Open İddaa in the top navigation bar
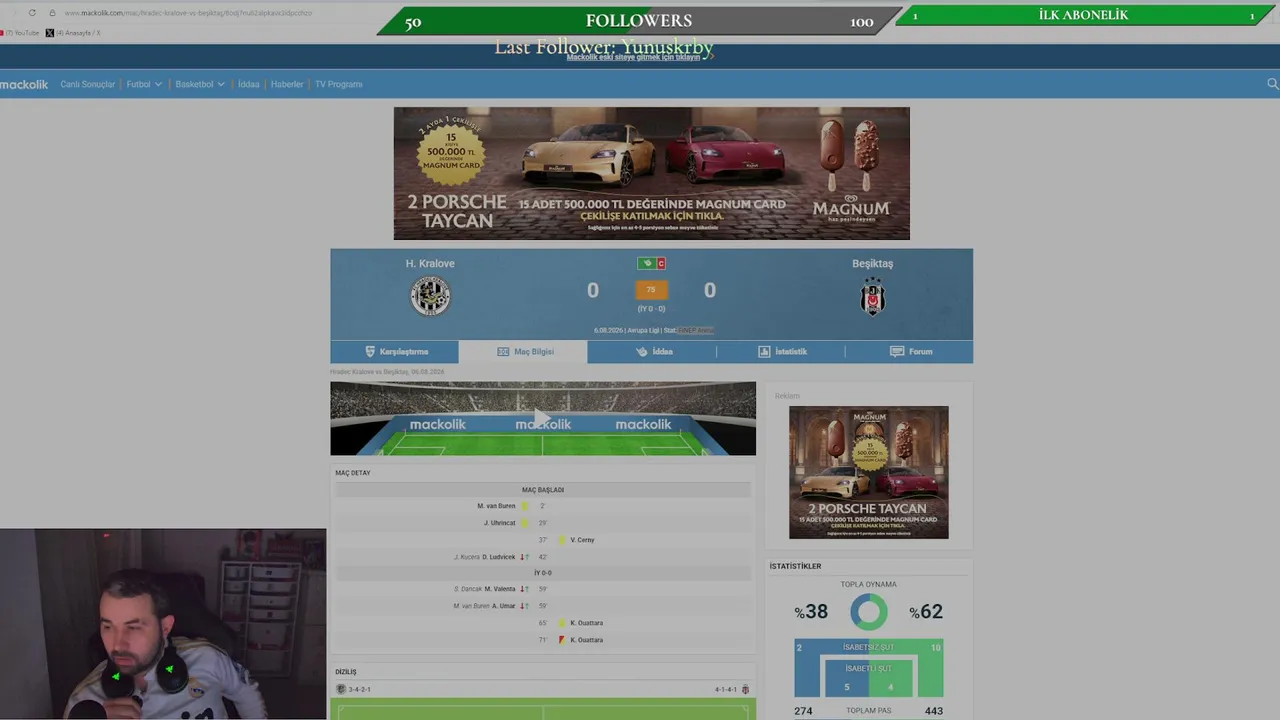1280x720 pixels. pos(248,85)
